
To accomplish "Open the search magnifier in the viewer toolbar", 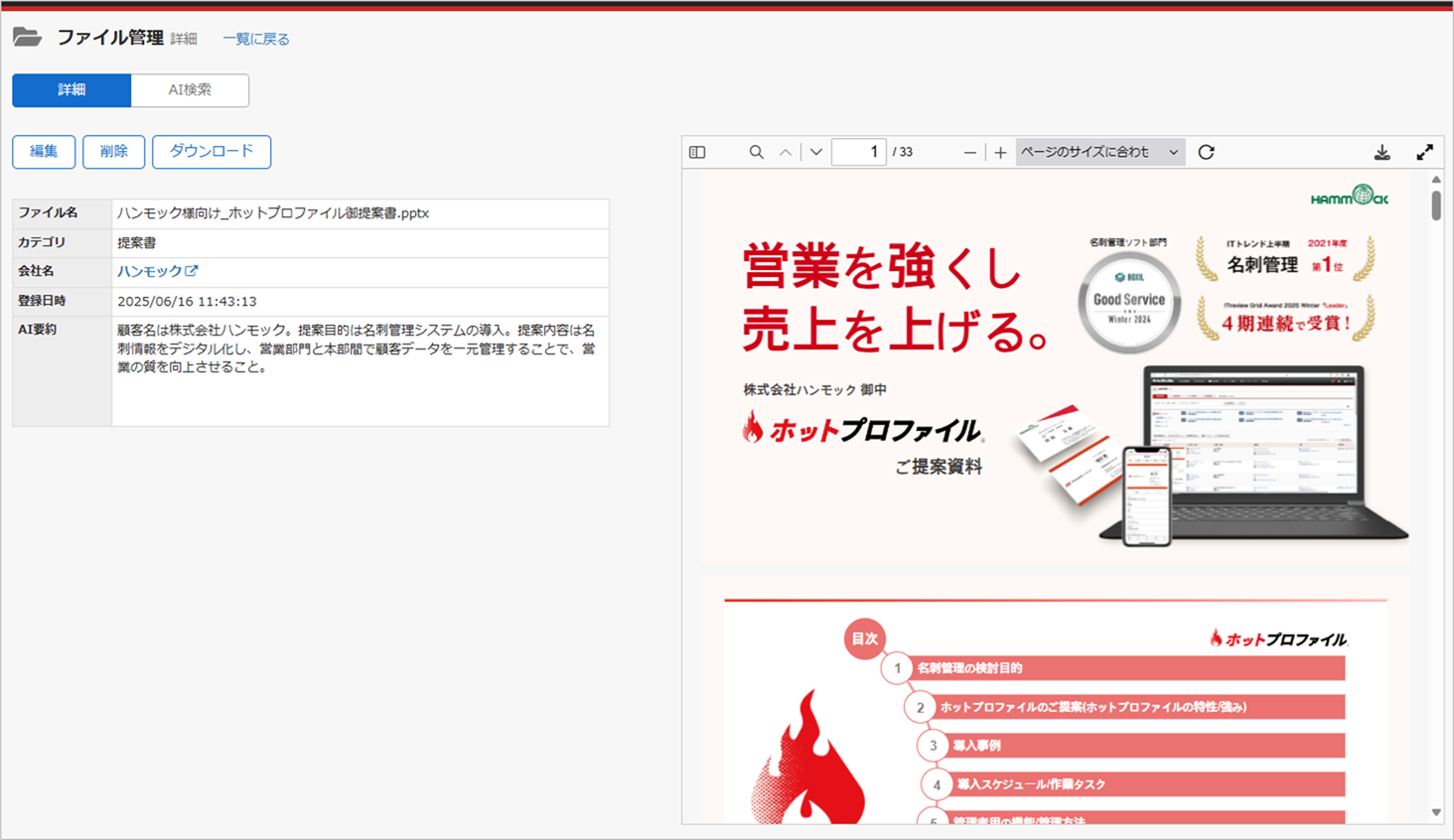I will [x=756, y=152].
